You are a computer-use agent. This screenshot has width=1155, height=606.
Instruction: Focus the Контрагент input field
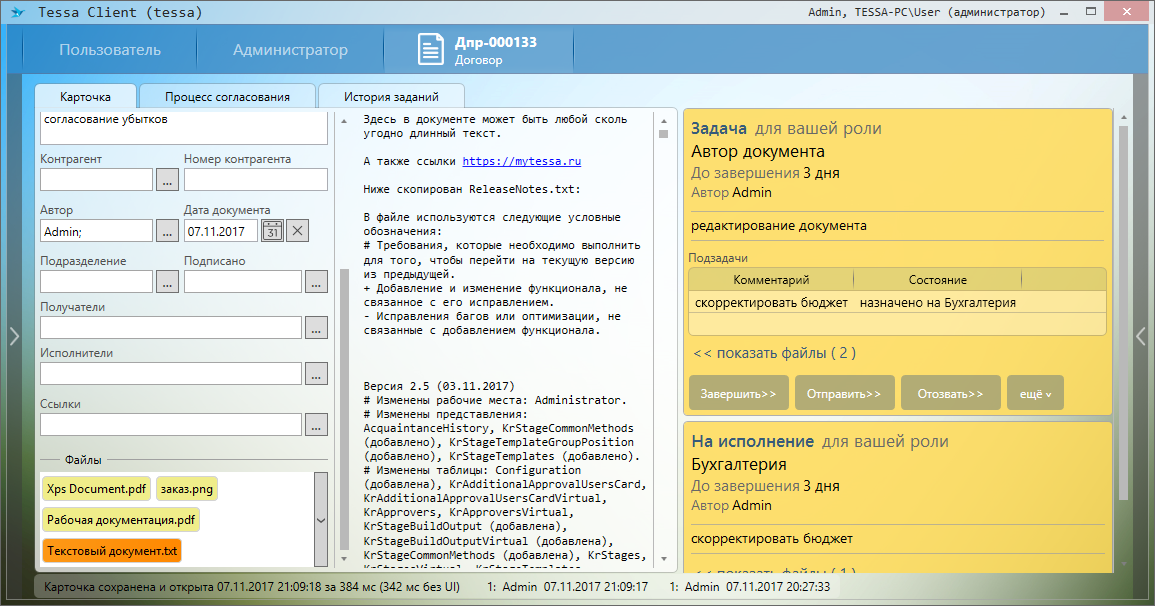tap(96, 180)
